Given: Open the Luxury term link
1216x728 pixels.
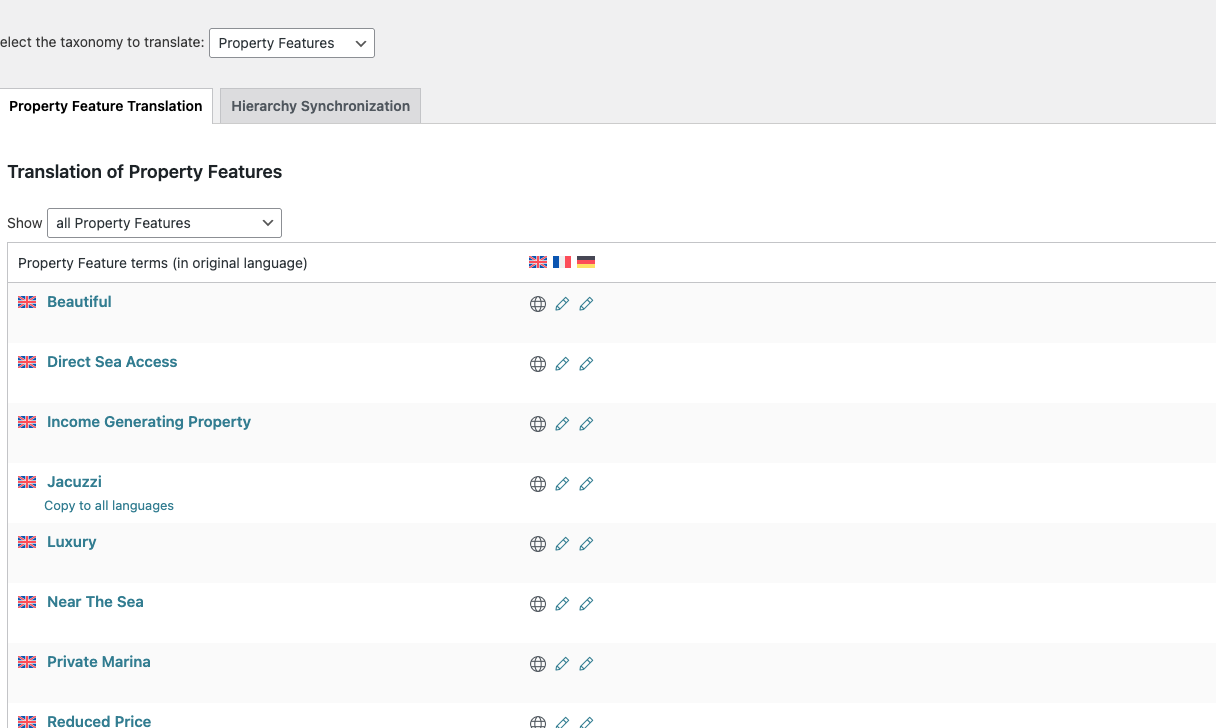Looking at the screenshot, I should [72, 542].
